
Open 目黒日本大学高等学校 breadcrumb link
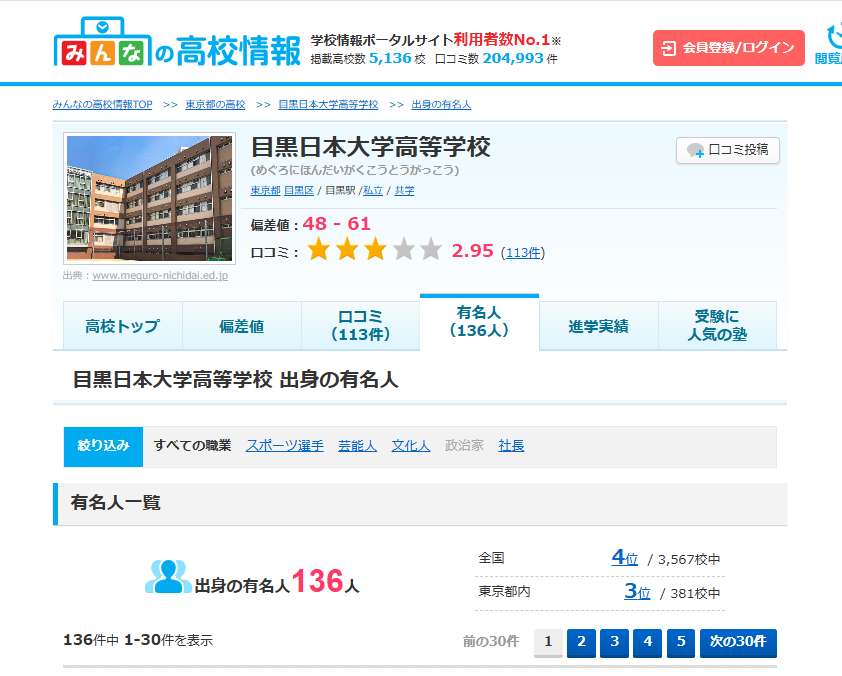[328, 105]
